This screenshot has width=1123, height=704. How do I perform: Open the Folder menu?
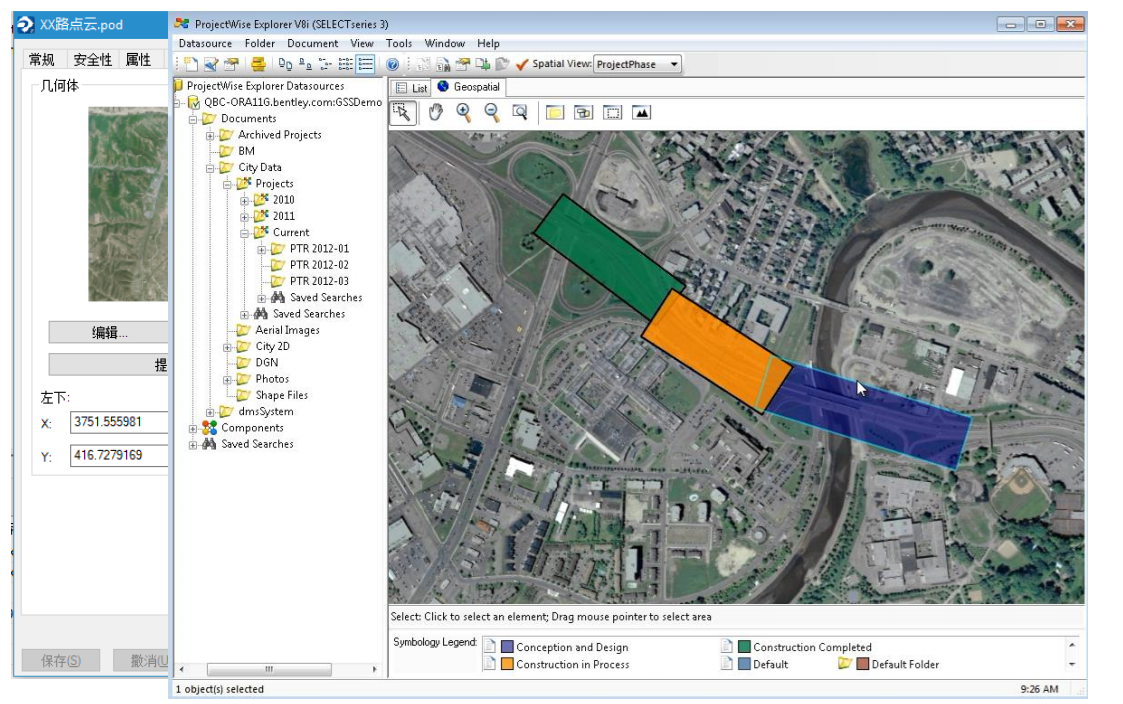click(x=260, y=44)
